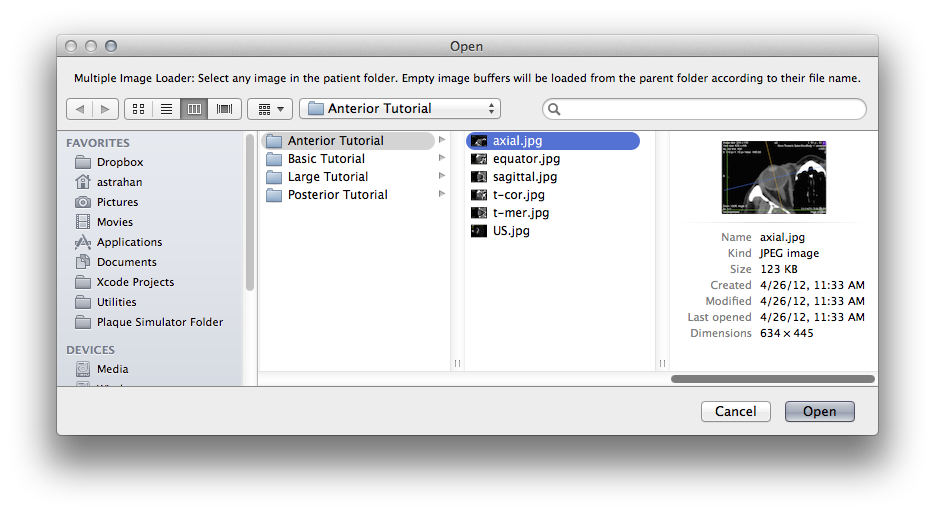Expand Anterior Tutorial via its arrow

[x=442, y=140]
